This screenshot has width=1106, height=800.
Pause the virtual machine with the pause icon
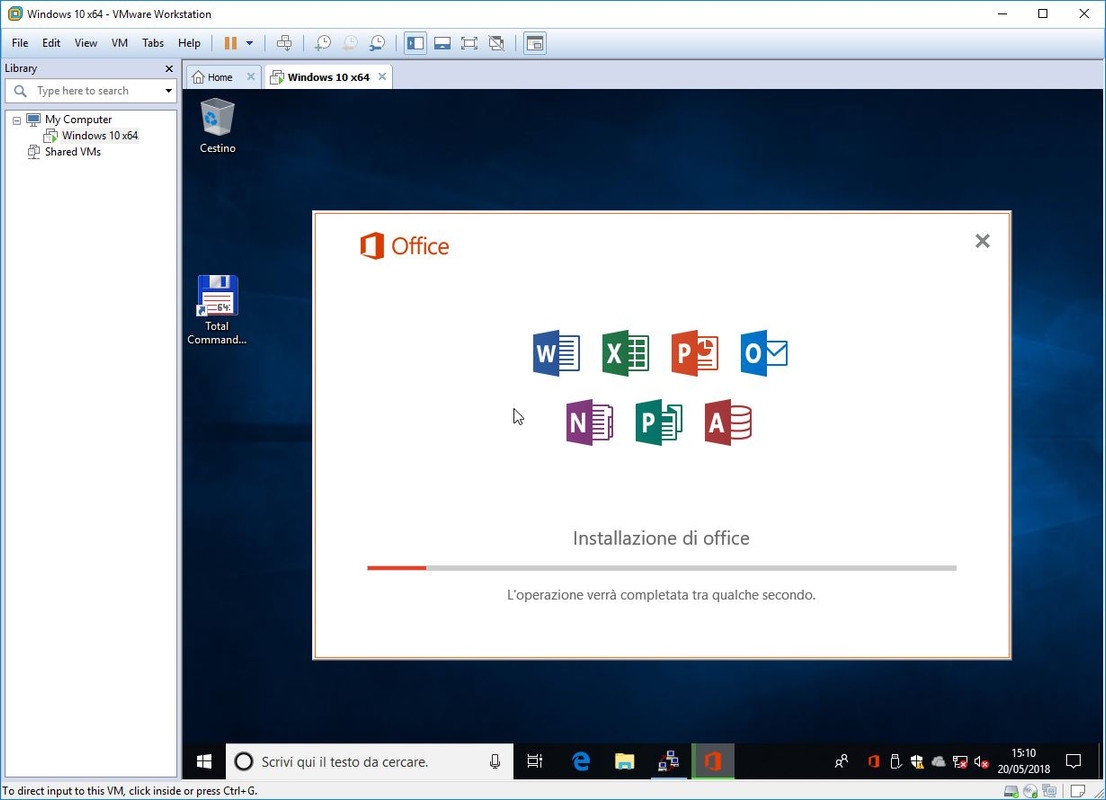(230, 43)
